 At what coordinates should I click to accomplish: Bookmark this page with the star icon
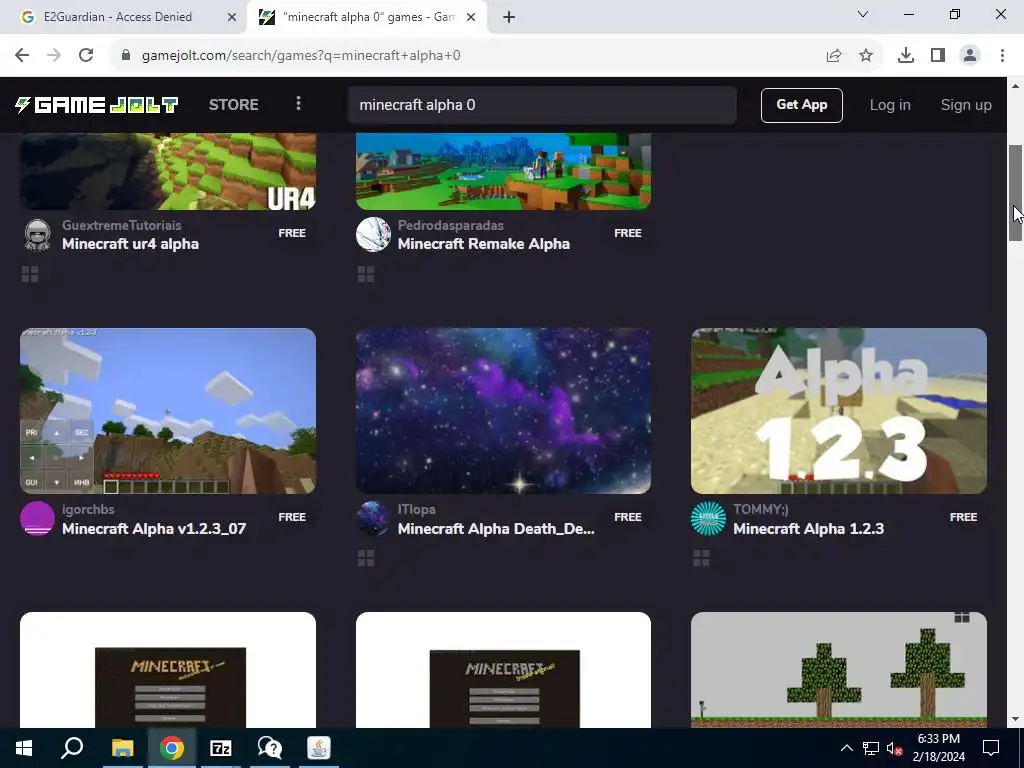pyautogui.click(x=866, y=56)
